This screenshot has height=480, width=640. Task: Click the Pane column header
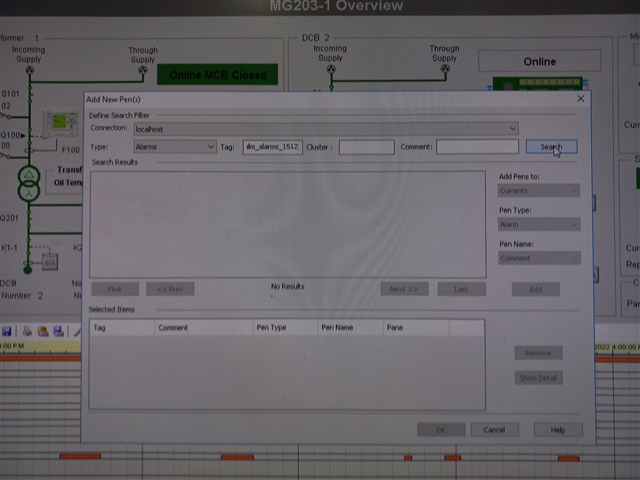(x=416, y=328)
